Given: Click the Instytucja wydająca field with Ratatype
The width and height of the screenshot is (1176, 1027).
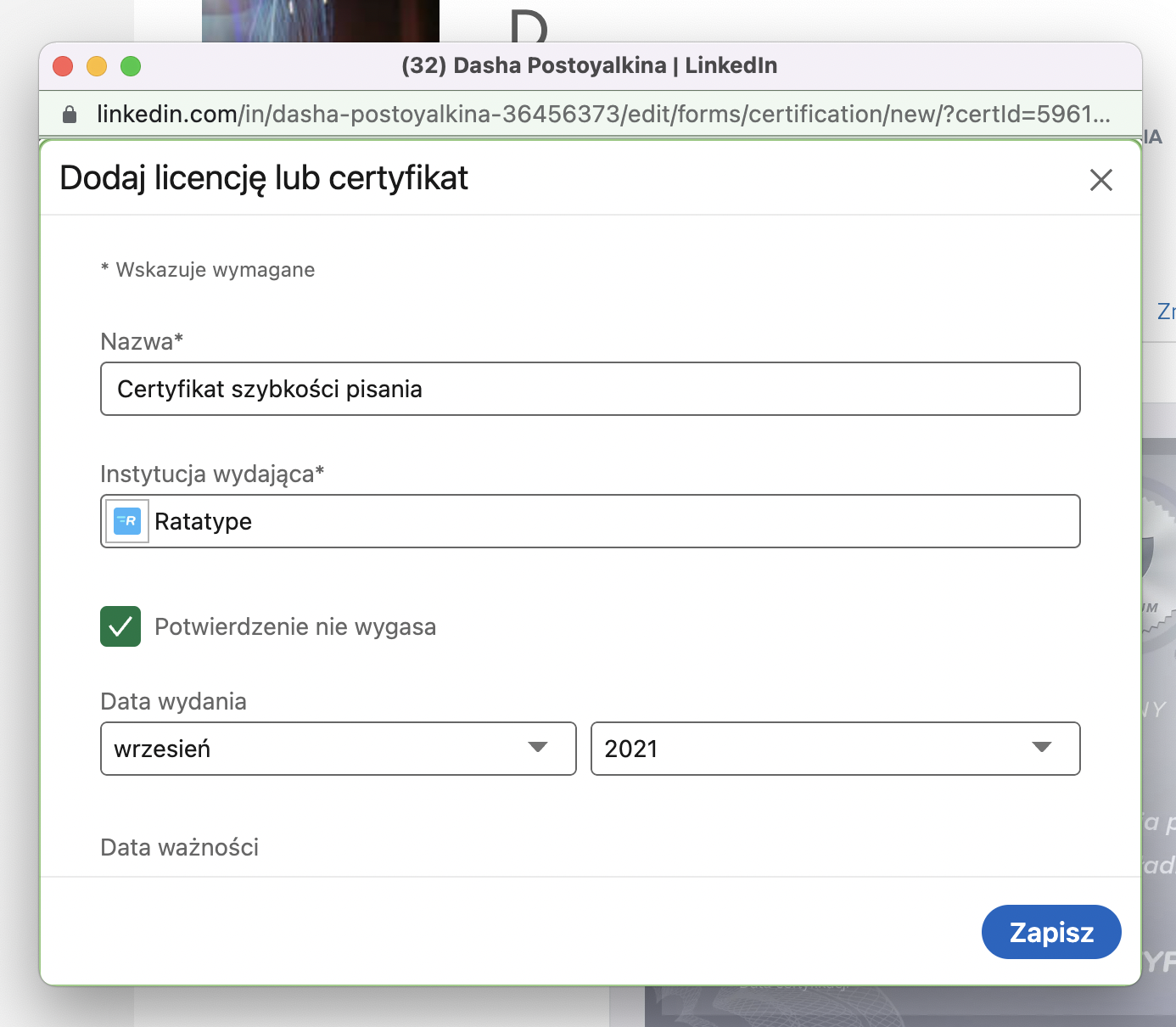Looking at the screenshot, I should click(x=590, y=521).
